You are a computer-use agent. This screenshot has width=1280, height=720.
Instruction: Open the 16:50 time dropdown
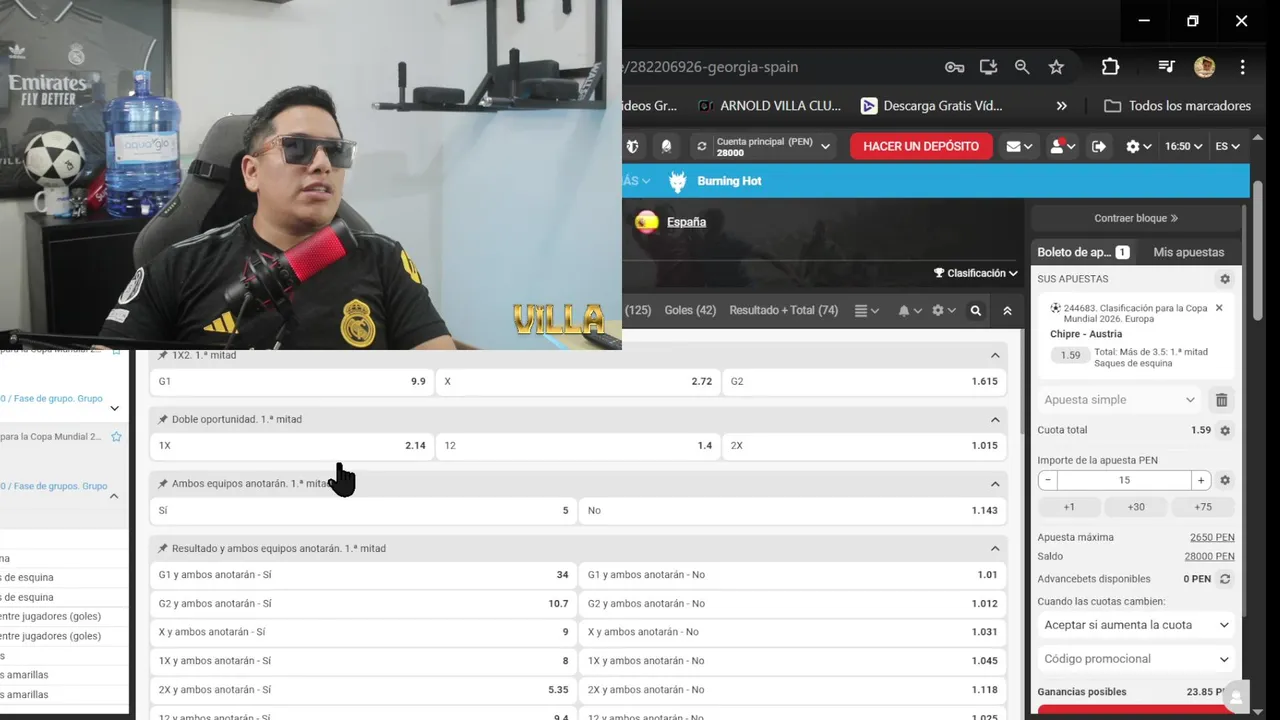1183,146
